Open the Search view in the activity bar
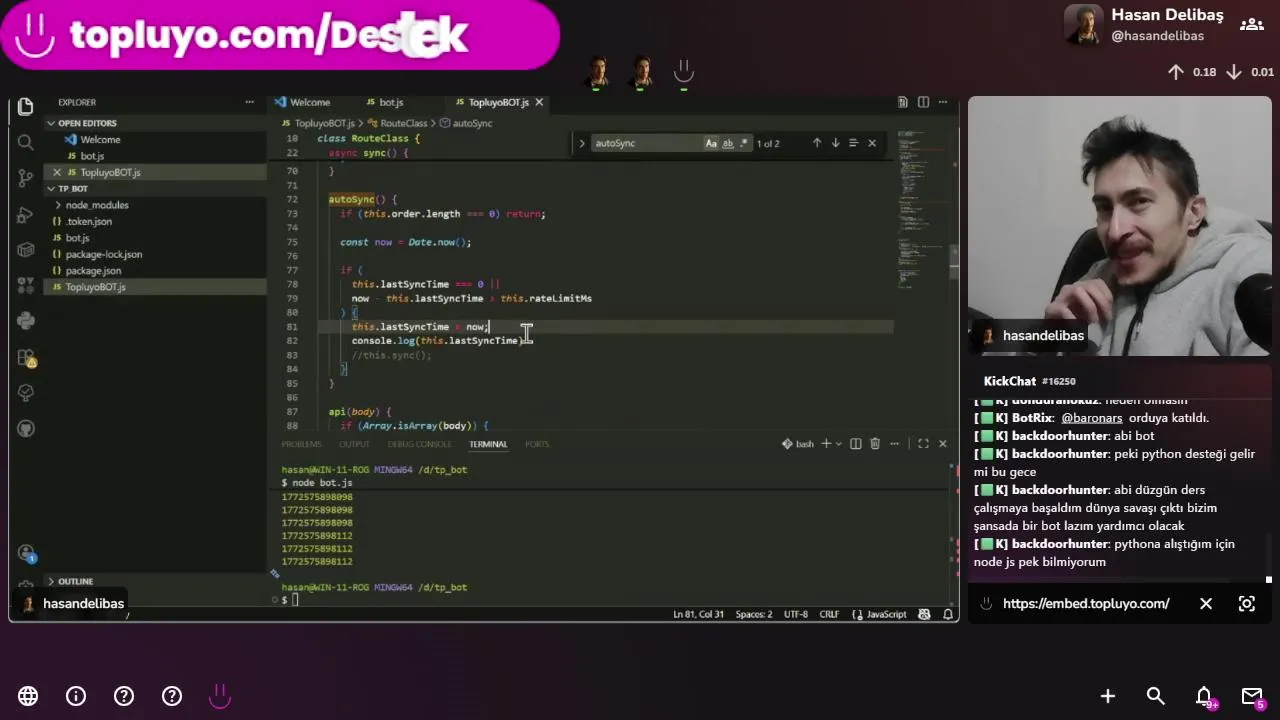Viewport: 1280px width, 720px height. tap(26, 142)
